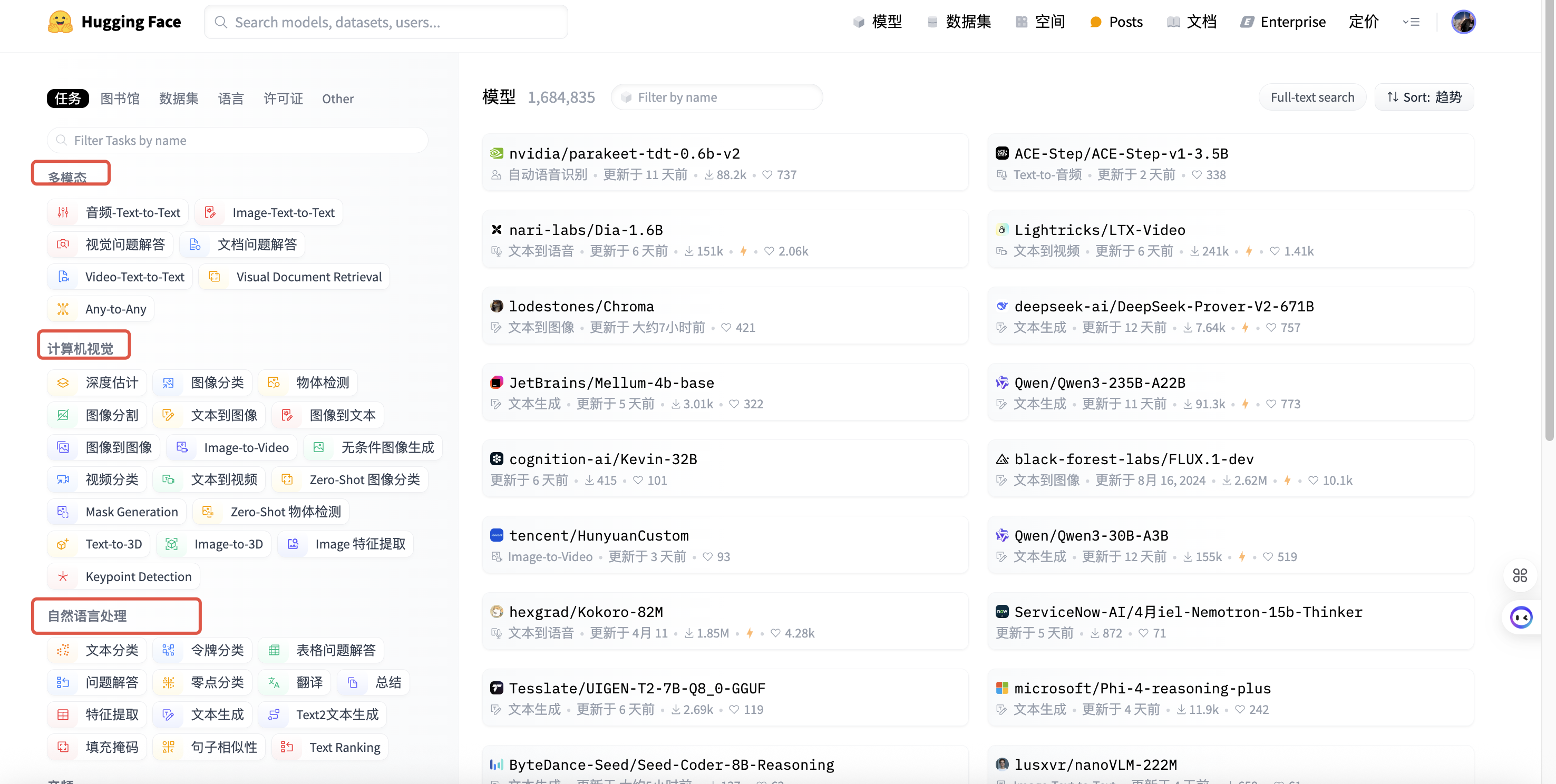The image size is (1556, 784).
Task: Expand the more-options menu in navbar
Action: pos(1411,22)
